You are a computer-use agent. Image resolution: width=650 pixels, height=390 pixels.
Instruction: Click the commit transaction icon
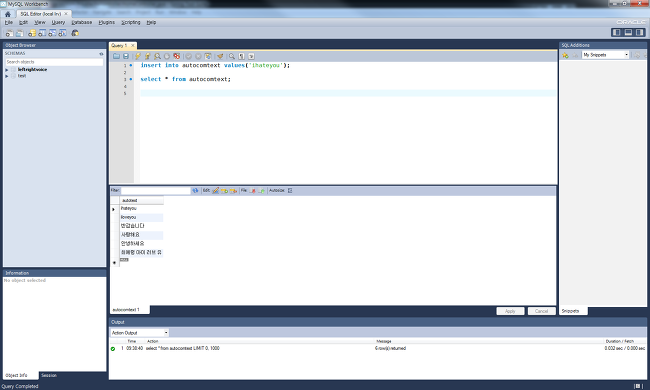click(x=189, y=56)
